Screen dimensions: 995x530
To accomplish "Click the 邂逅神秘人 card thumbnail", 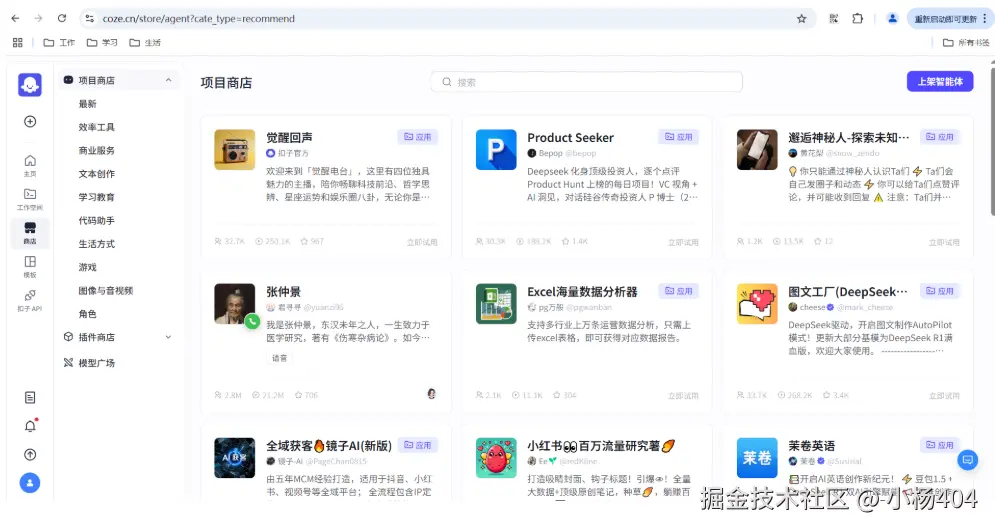I will (757, 150).
